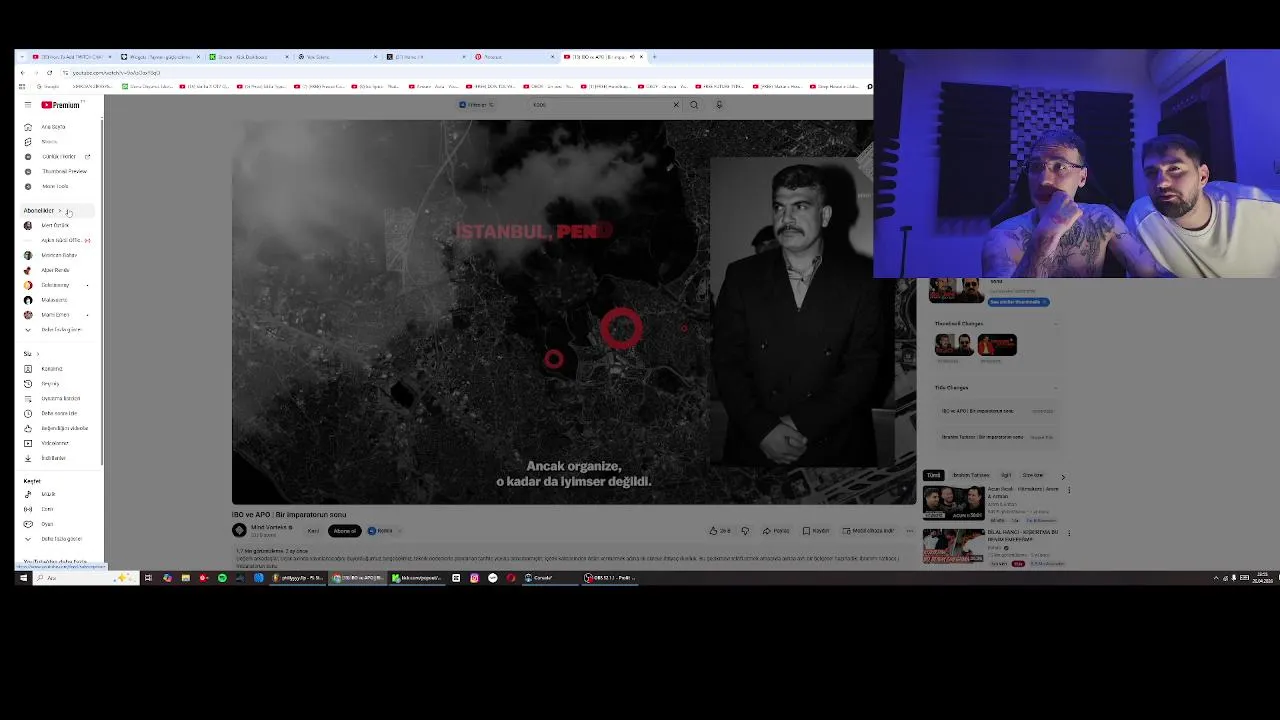Open Mert Öztürk subscription channel
The height and width of the screenshot is (720, 1280).
coord(55,226)
